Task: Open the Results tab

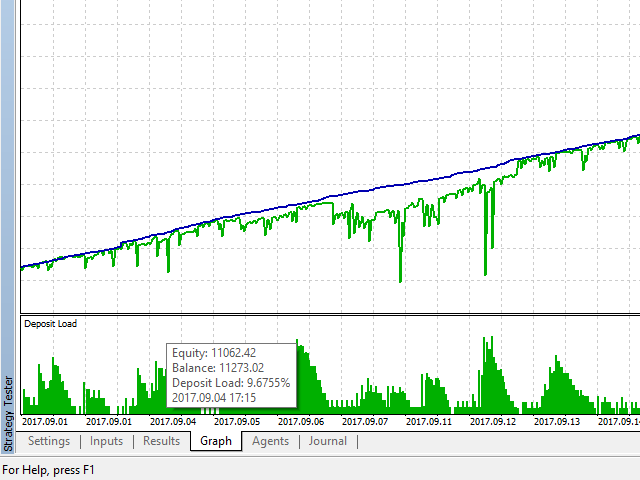Action: [x=162, y=441]
